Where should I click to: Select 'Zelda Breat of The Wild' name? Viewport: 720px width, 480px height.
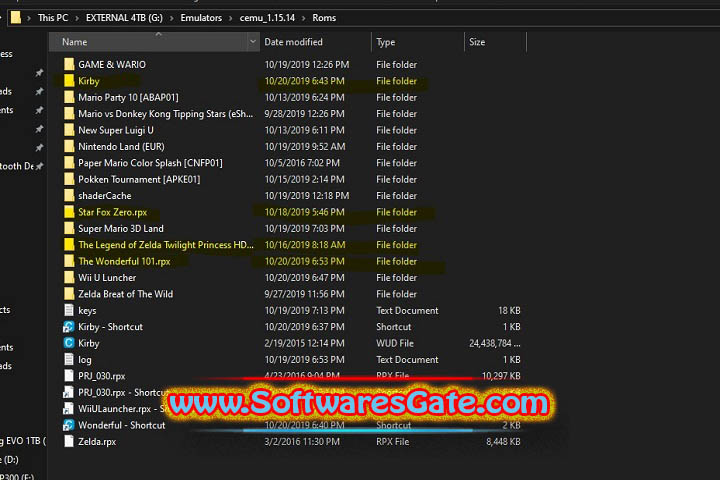(x=125, y=294)
